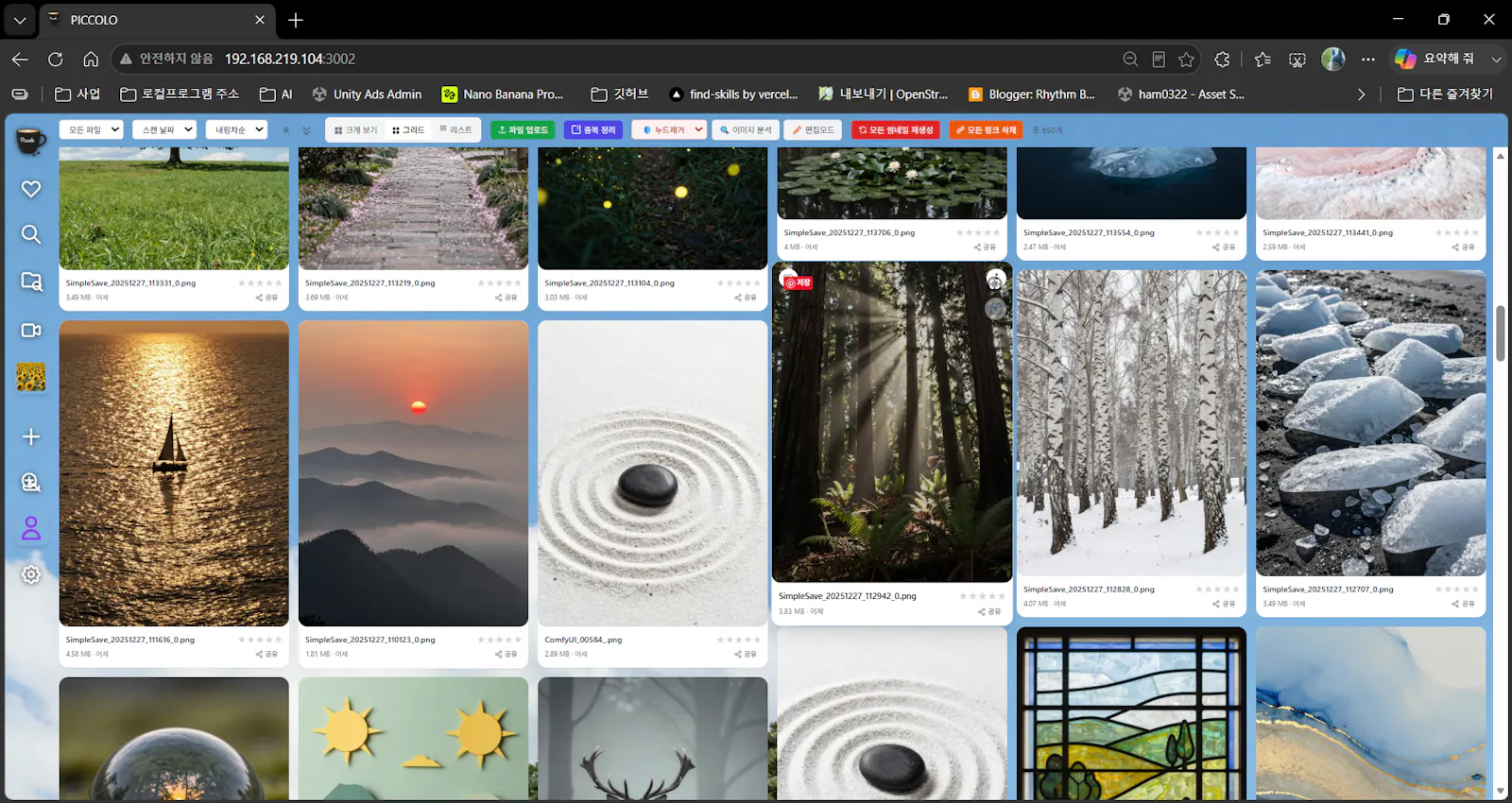Click the plus add icon in sidebar

coord(31,436)
